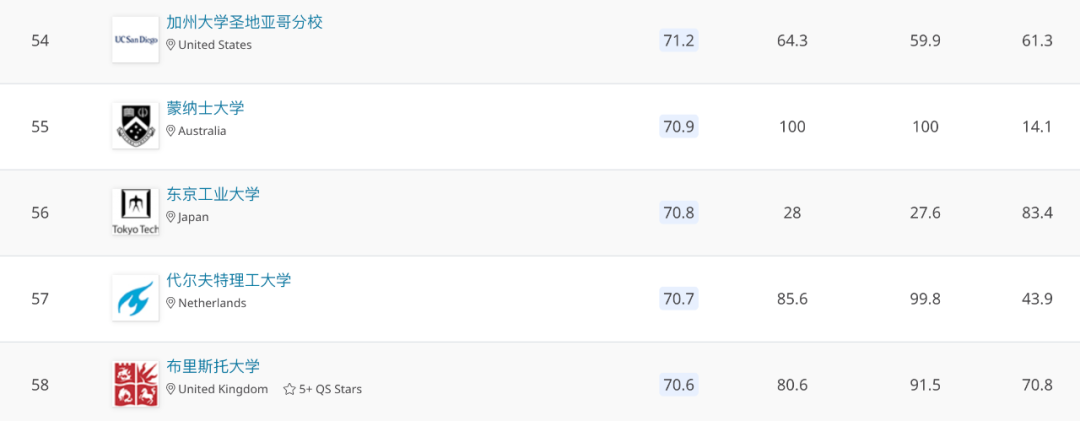Click the blue flame Delft logo
The image size is (1080, 421).
(x=136, y=298)
